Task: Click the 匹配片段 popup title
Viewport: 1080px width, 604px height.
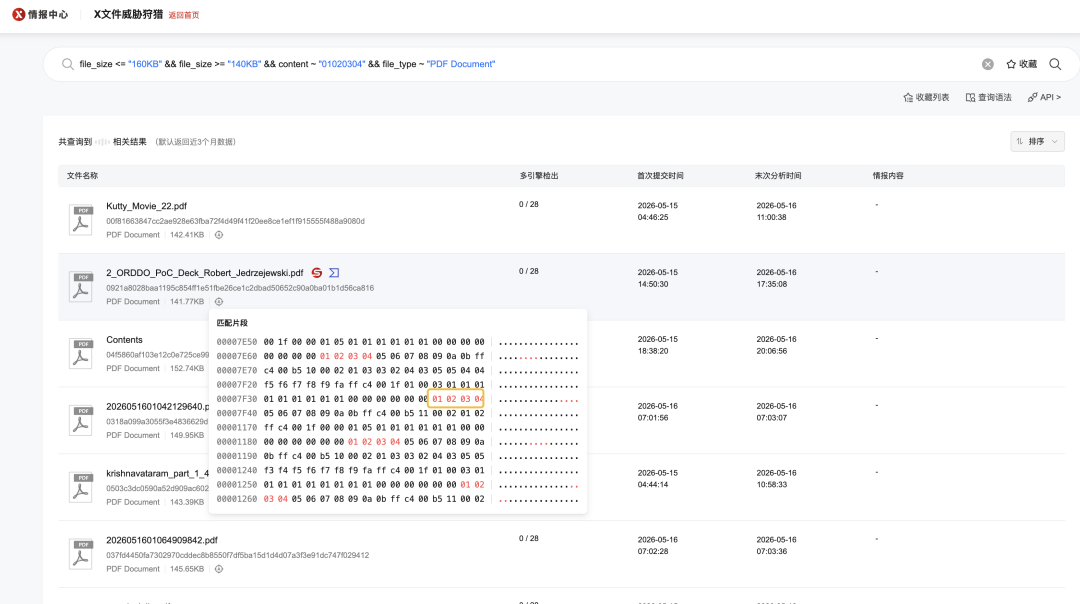Action: click(x=232, y=323)
